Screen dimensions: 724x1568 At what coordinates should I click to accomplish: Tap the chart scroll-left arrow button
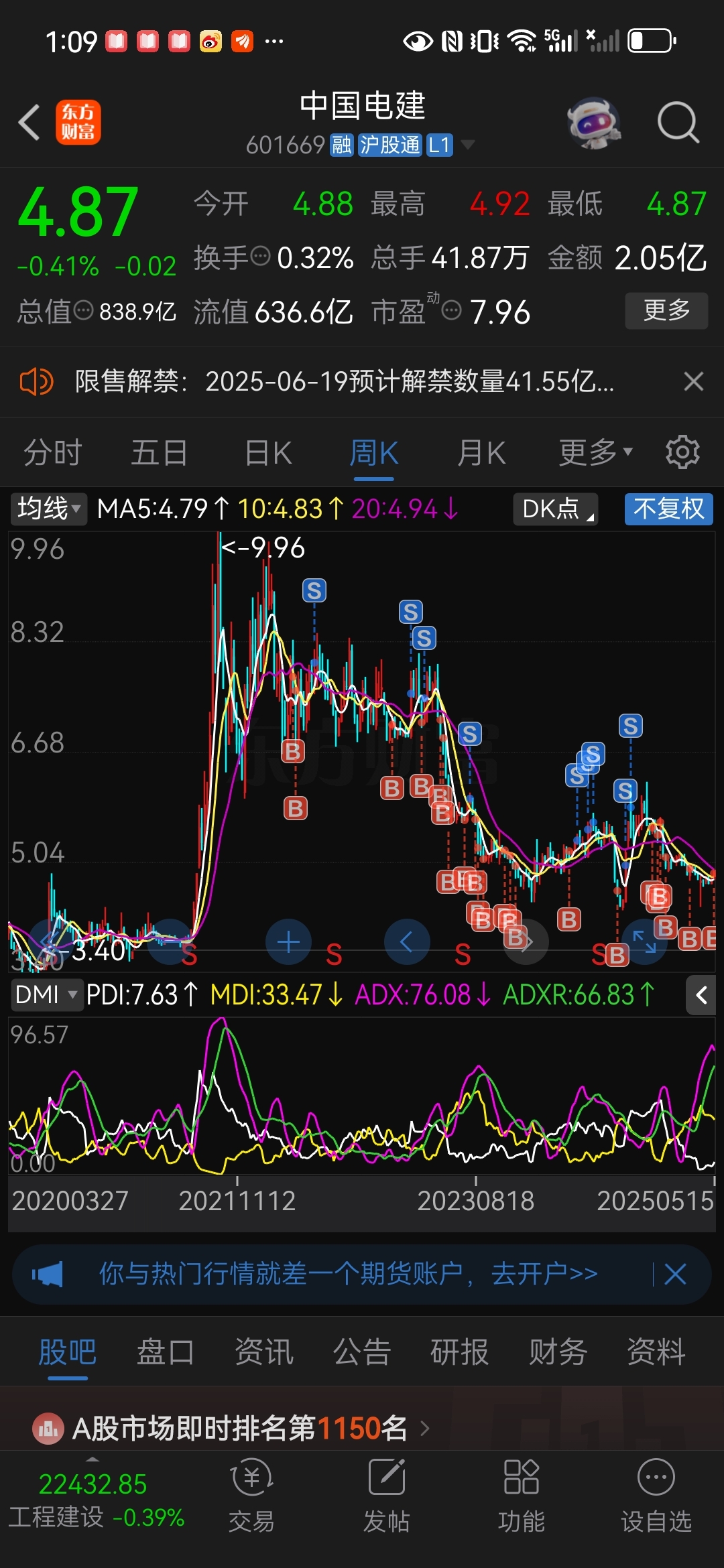406,942
